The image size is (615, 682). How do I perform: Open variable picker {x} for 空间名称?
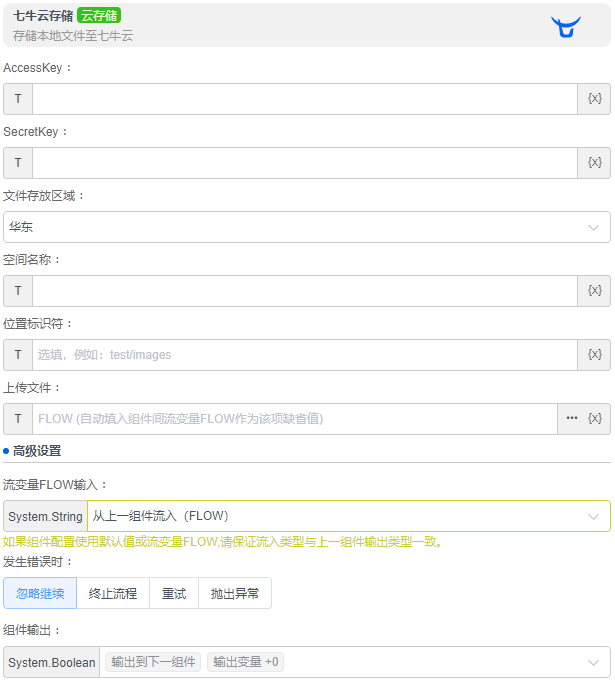594,291
